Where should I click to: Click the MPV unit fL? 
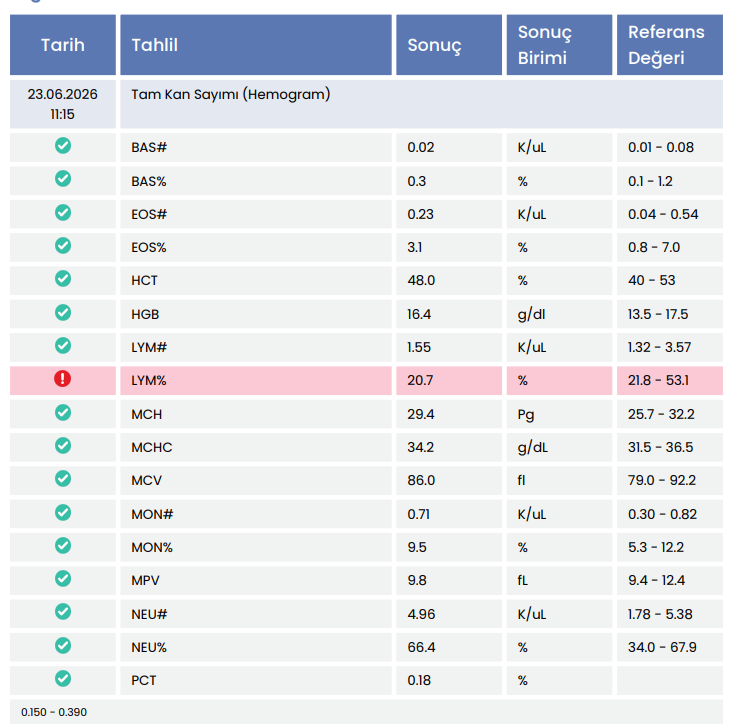522,580
